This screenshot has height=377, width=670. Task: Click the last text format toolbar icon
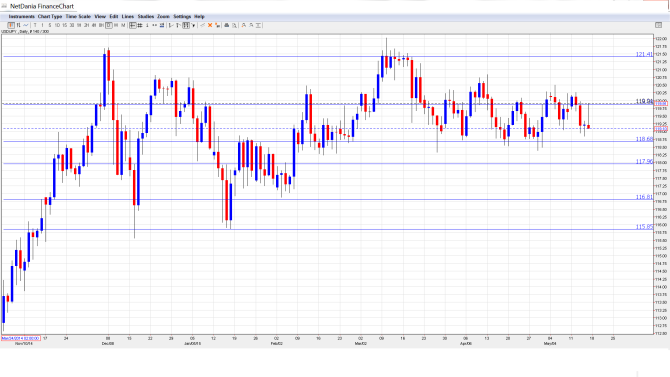(258, 25)
